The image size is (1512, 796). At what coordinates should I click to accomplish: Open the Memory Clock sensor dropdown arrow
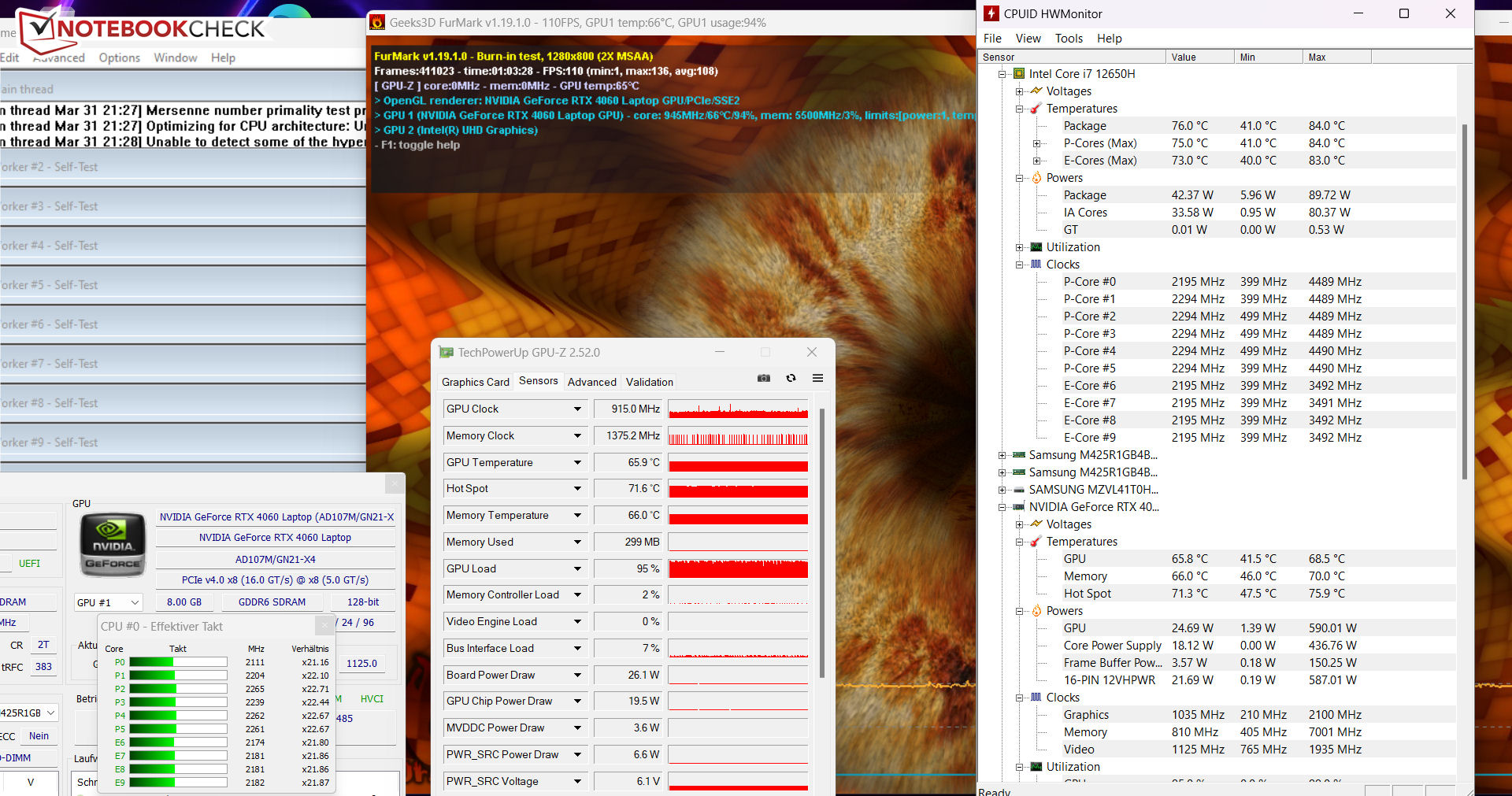(x=577, y=436)
